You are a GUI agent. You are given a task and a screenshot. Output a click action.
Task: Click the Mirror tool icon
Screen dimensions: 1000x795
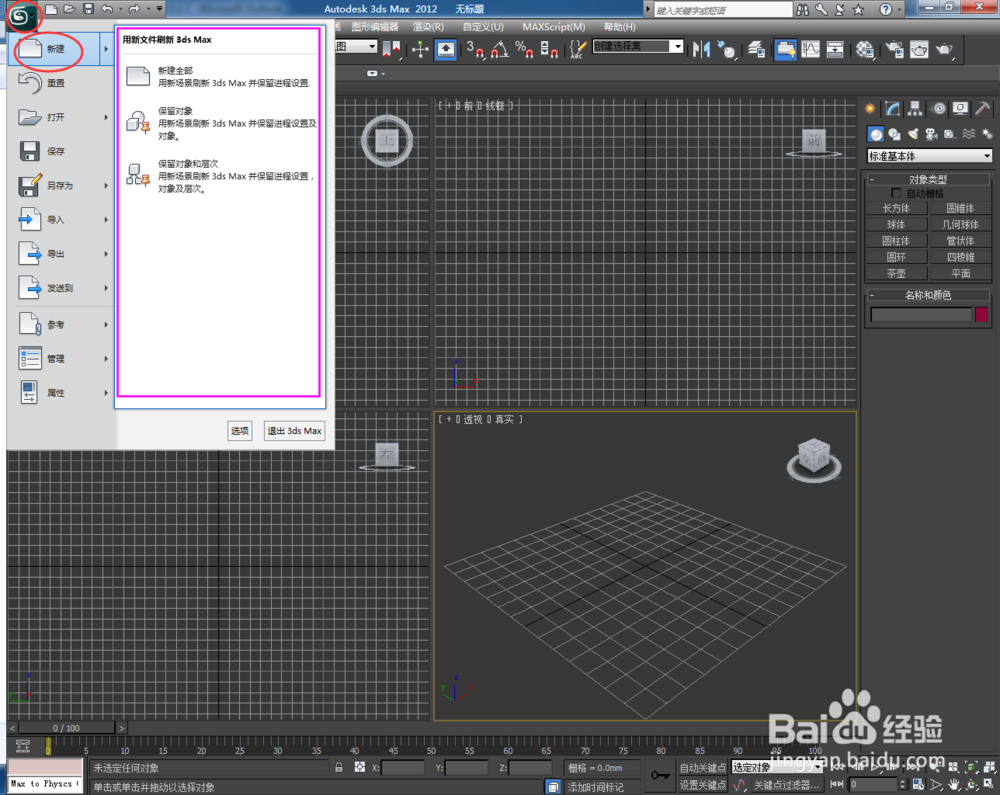tap(701, 49)
